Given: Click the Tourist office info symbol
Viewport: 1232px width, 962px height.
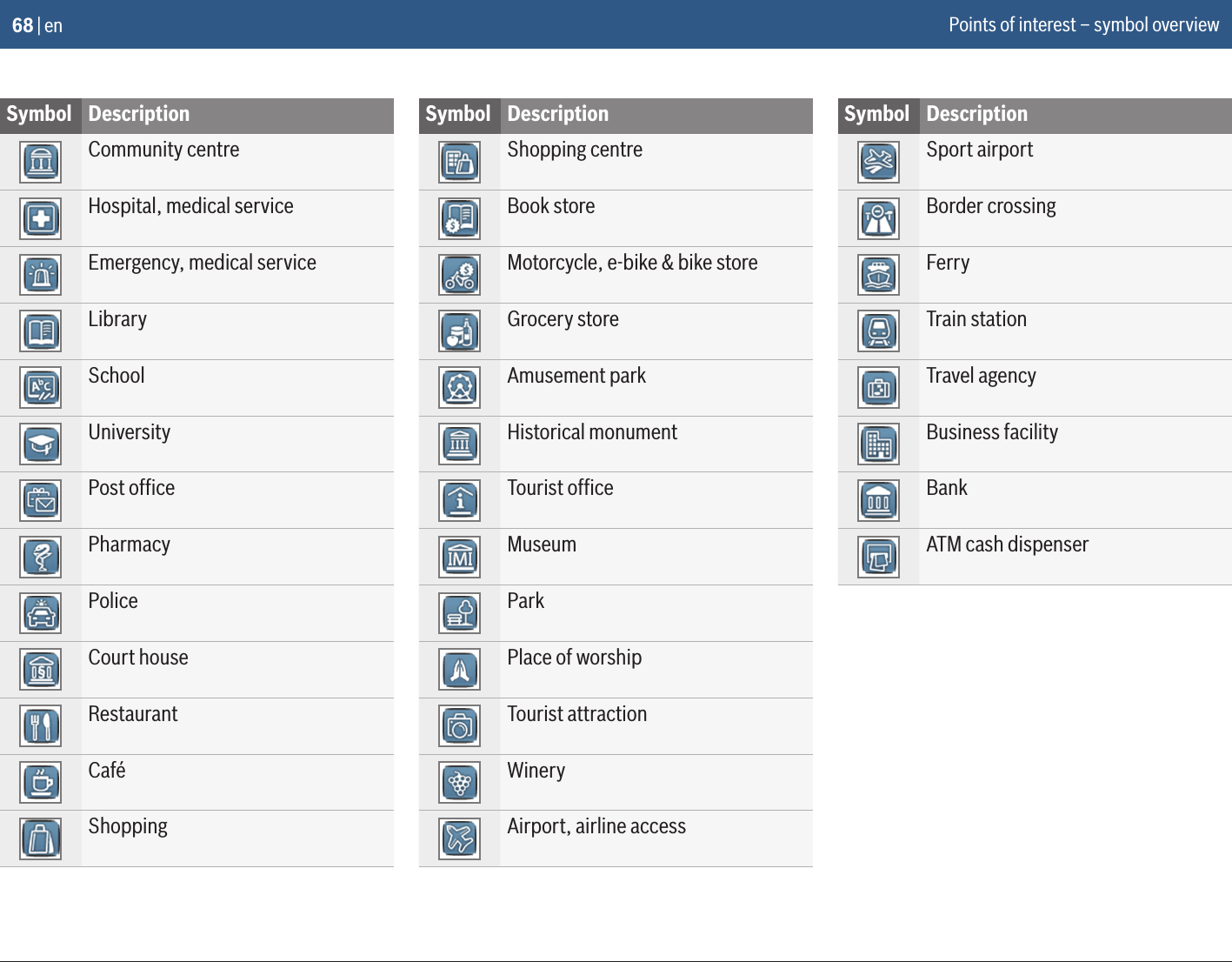Looking at the screenshot, I should click(460, 500).
